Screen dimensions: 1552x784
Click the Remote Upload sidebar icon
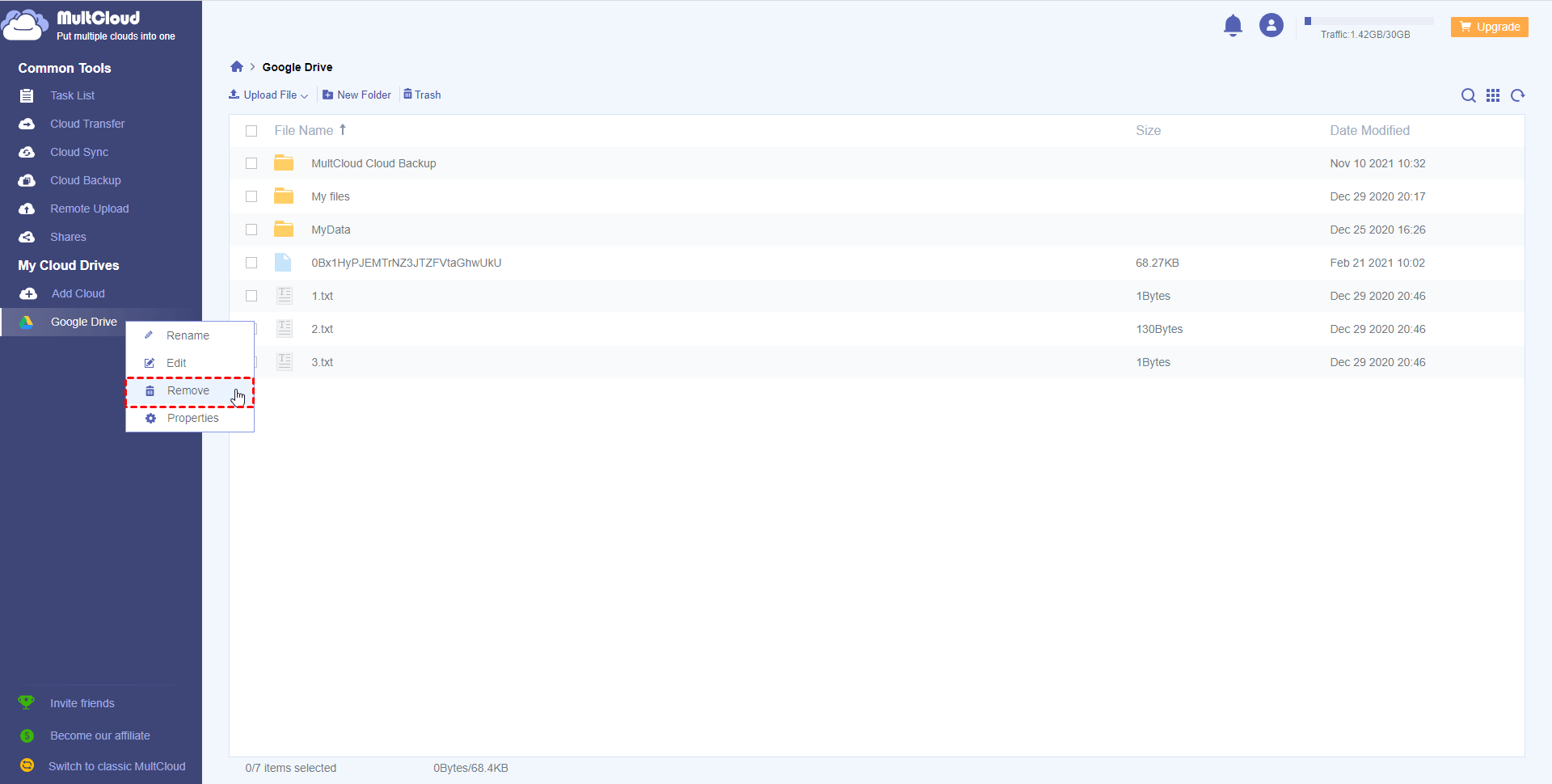tap(27, 209)
